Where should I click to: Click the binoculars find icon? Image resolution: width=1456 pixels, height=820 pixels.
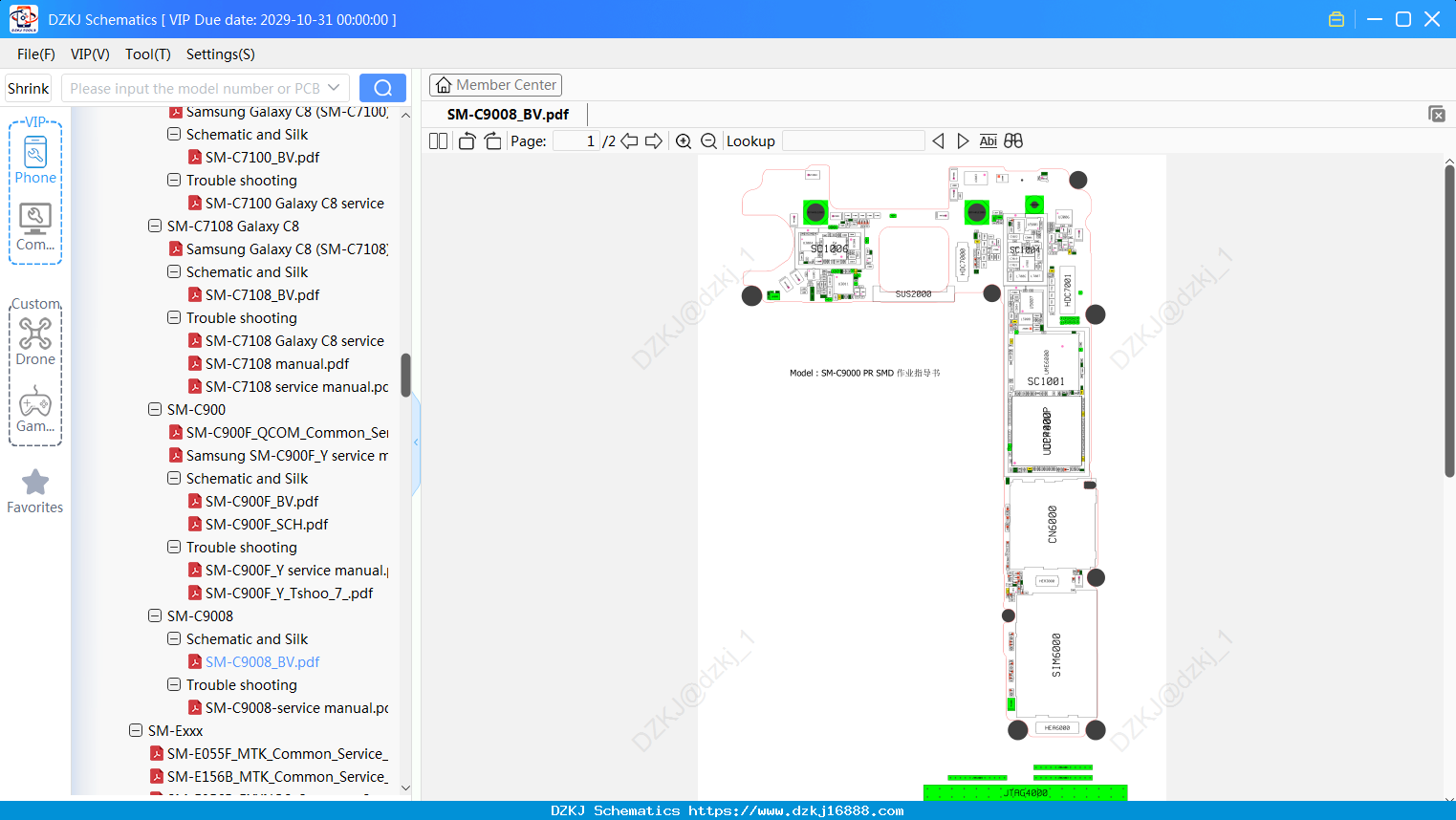1013,141
